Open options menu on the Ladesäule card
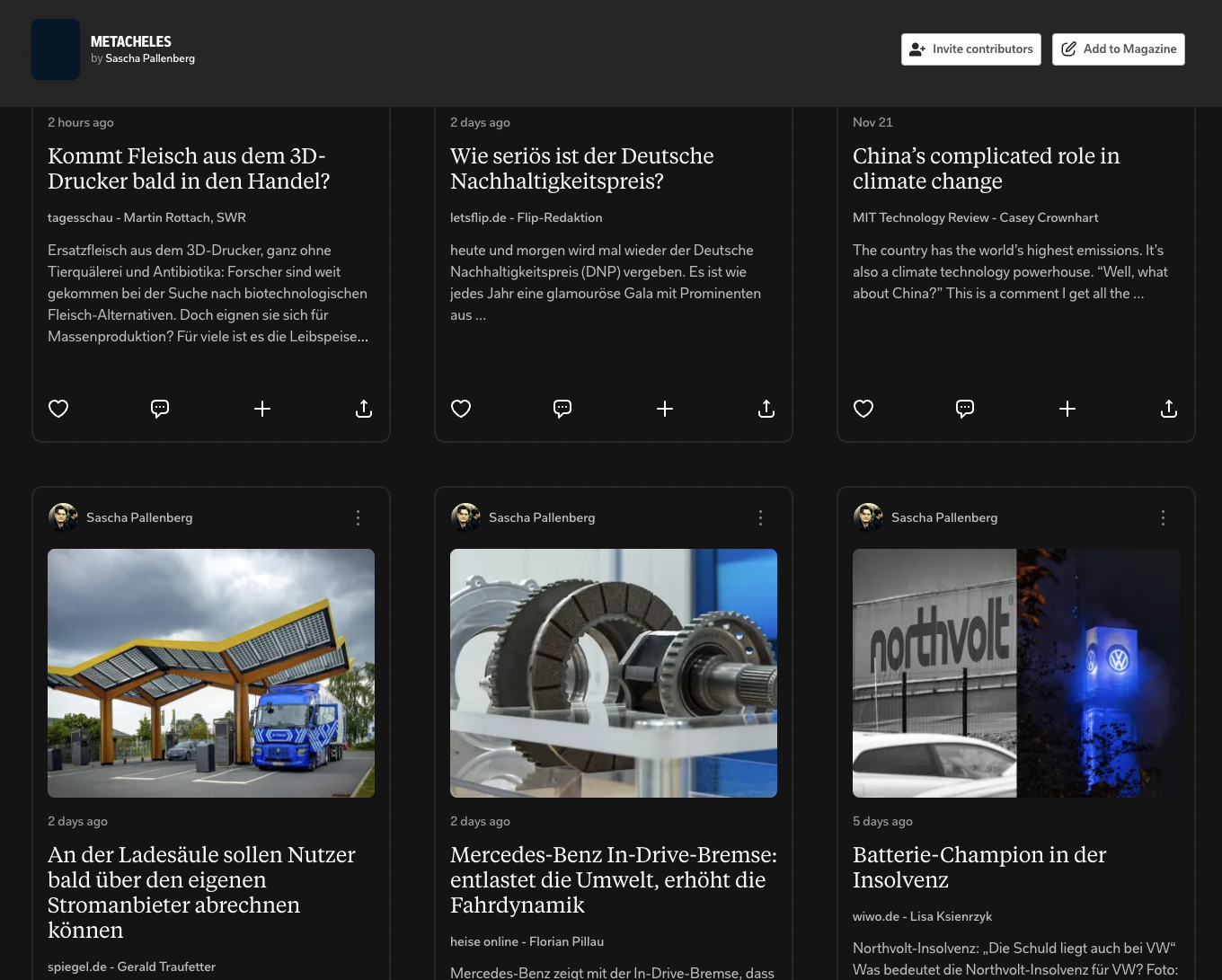1222x980 pixels. pos(358,517)
